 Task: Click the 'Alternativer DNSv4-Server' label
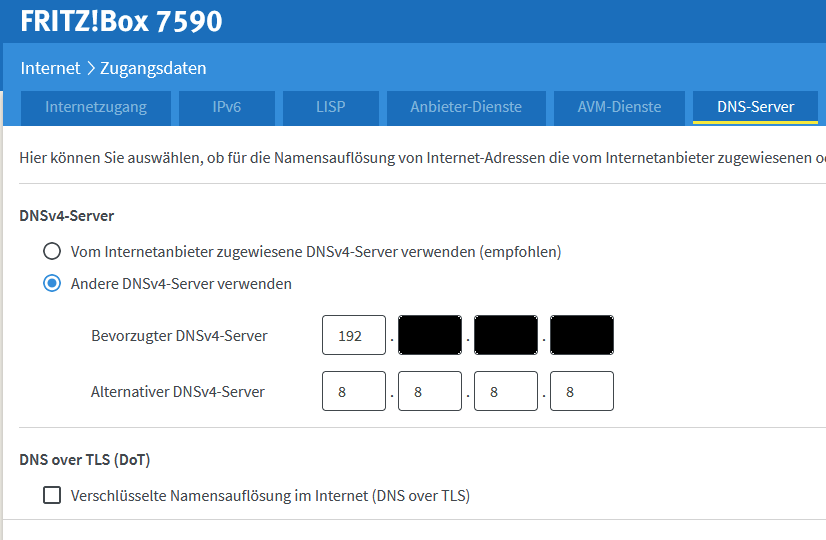(178, 391)
